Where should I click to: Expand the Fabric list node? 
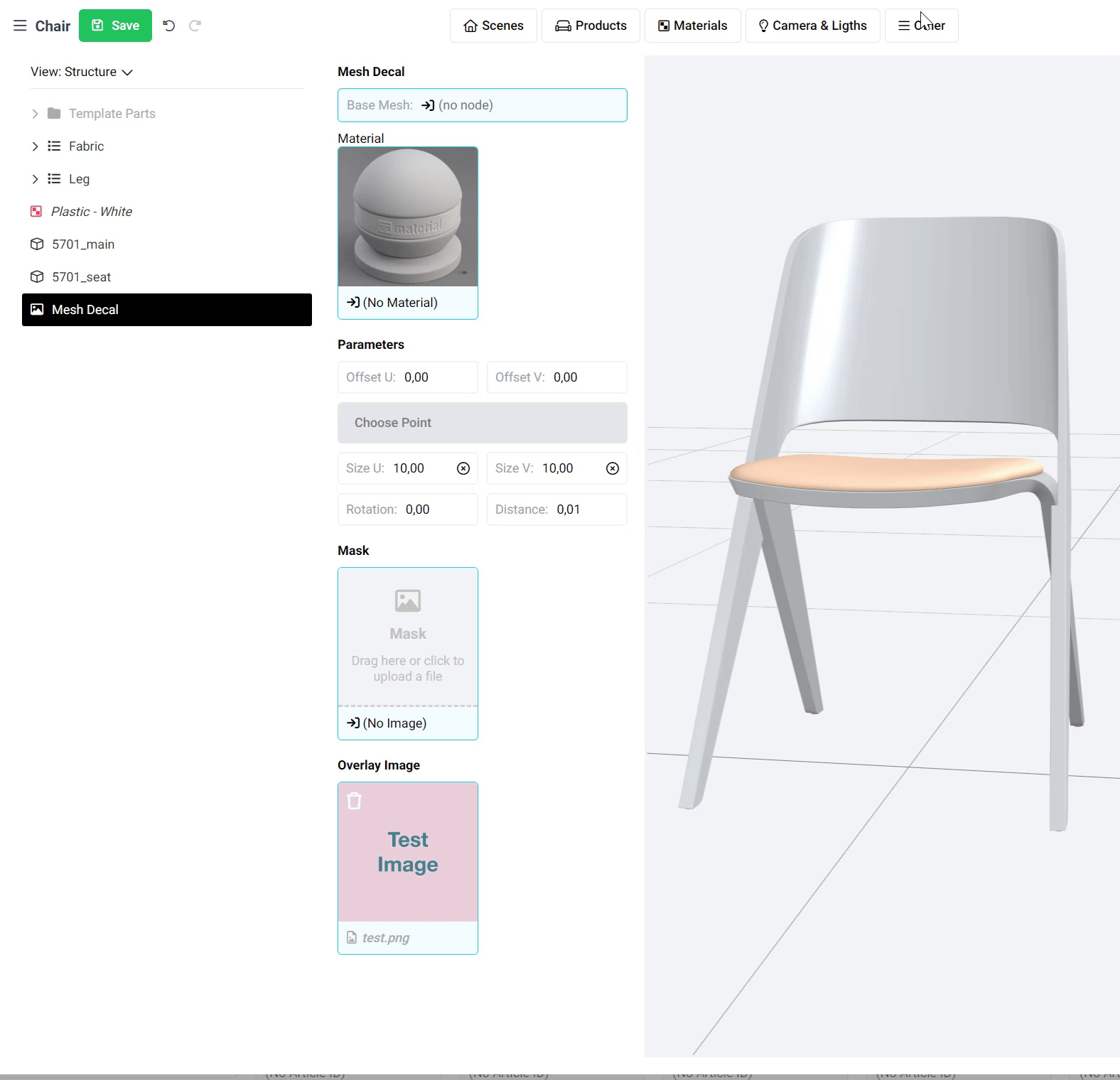click(35, 146)
